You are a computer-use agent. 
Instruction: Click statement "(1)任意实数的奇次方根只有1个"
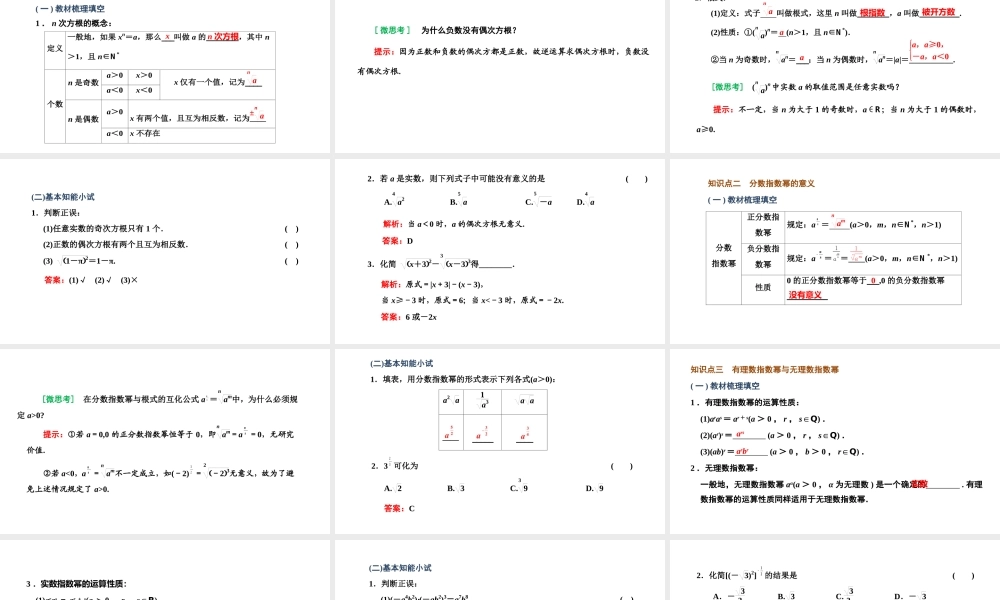click(x=103, y=228)
